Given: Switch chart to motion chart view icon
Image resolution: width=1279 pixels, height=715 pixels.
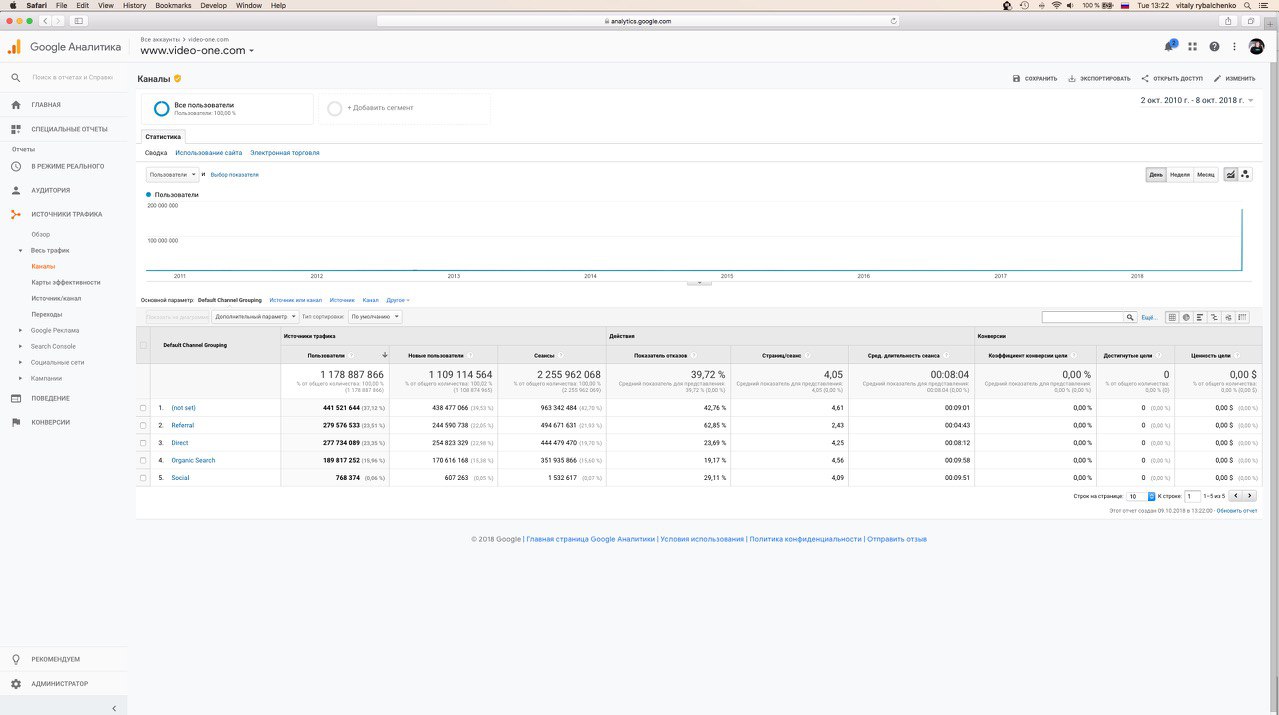Looking at the screenshot, I should click(x=1245, y=174).
